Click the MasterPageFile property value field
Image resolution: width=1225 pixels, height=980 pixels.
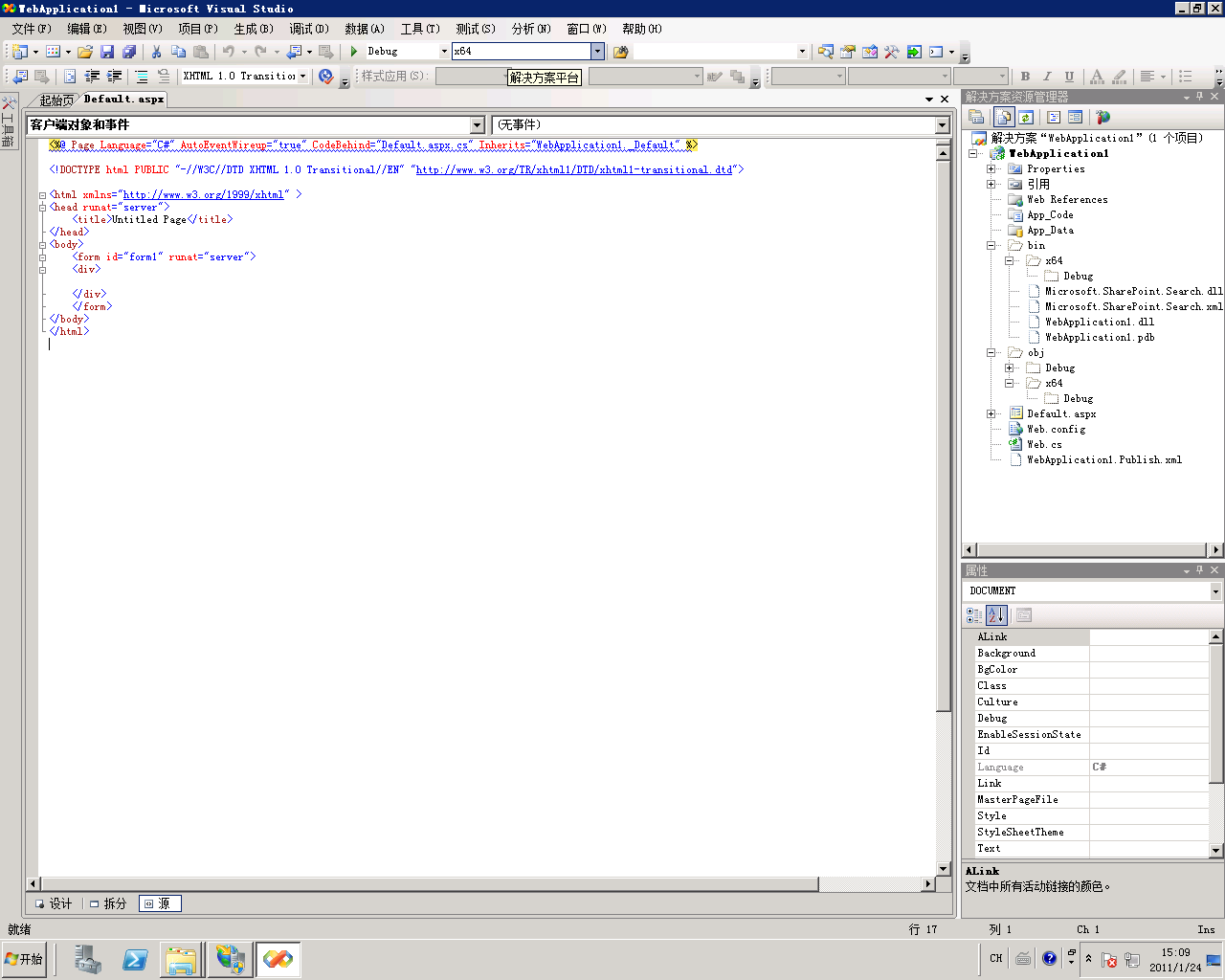point(1149,800)
